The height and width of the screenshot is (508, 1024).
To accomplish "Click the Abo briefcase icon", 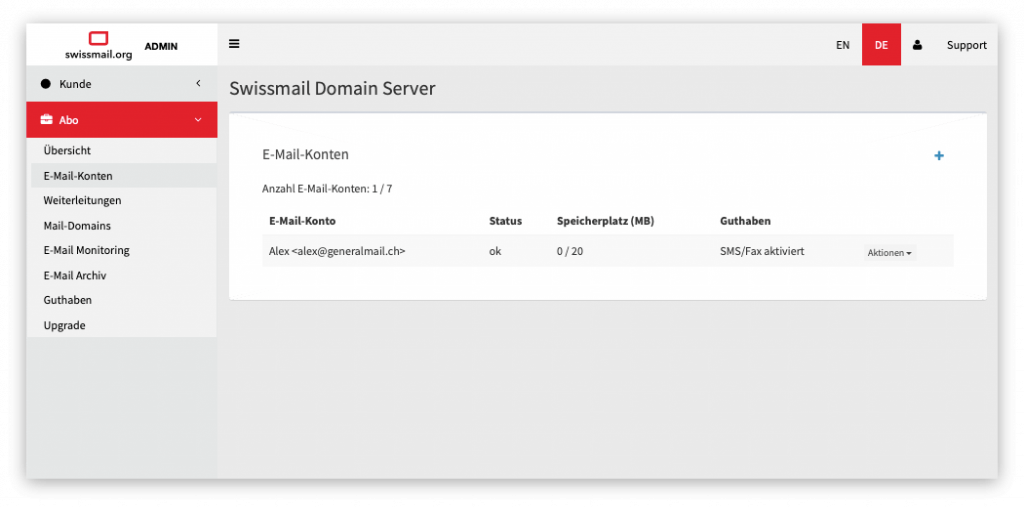I will [x=46, y=120].
